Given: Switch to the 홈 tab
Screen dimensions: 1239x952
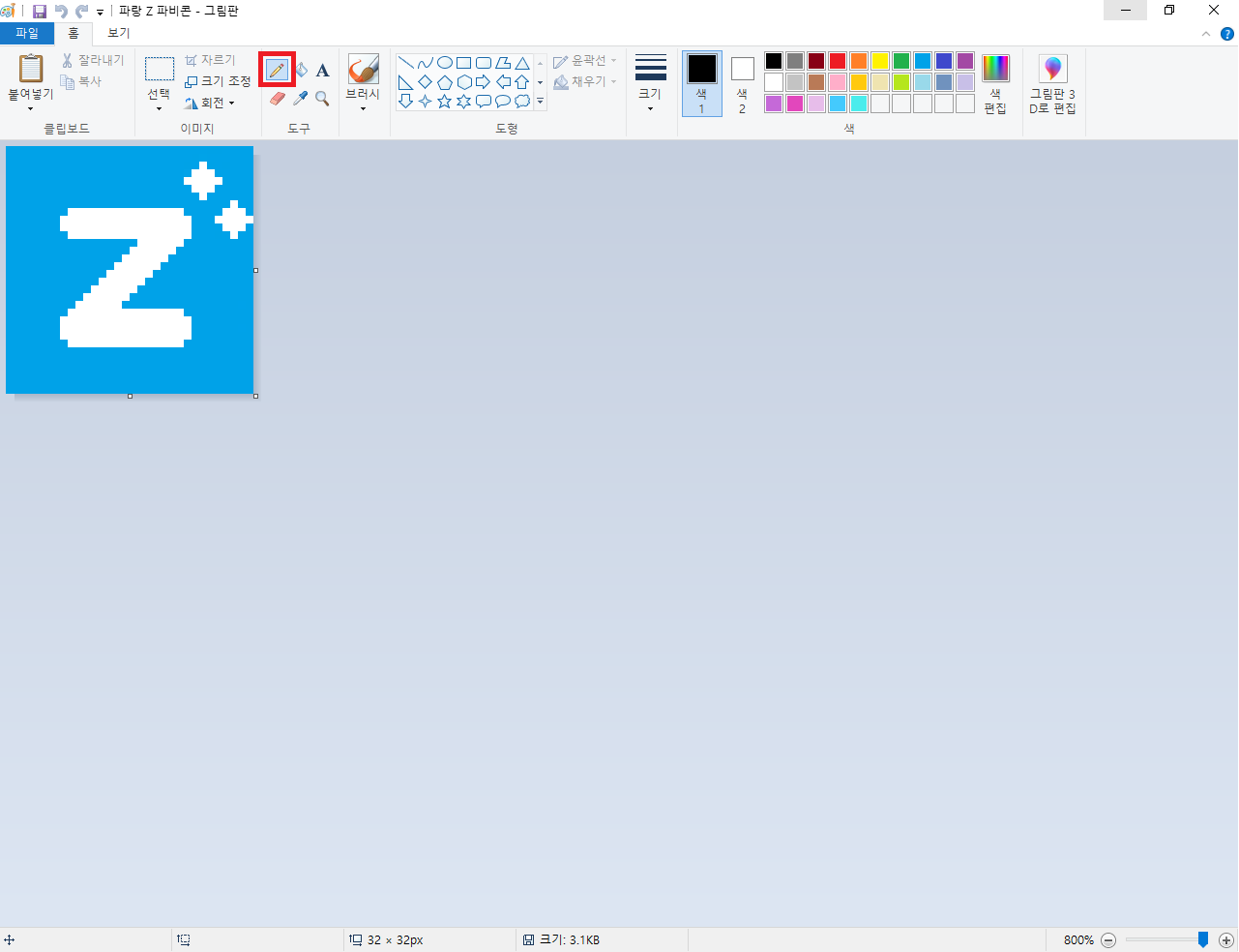Looking at the screenshot, I should [74, 33].
